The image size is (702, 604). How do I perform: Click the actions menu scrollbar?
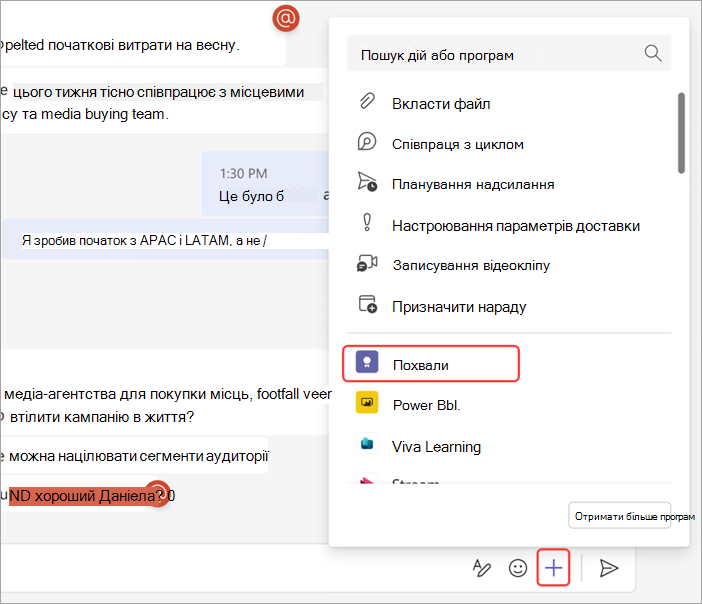click(x=681, y=133)
